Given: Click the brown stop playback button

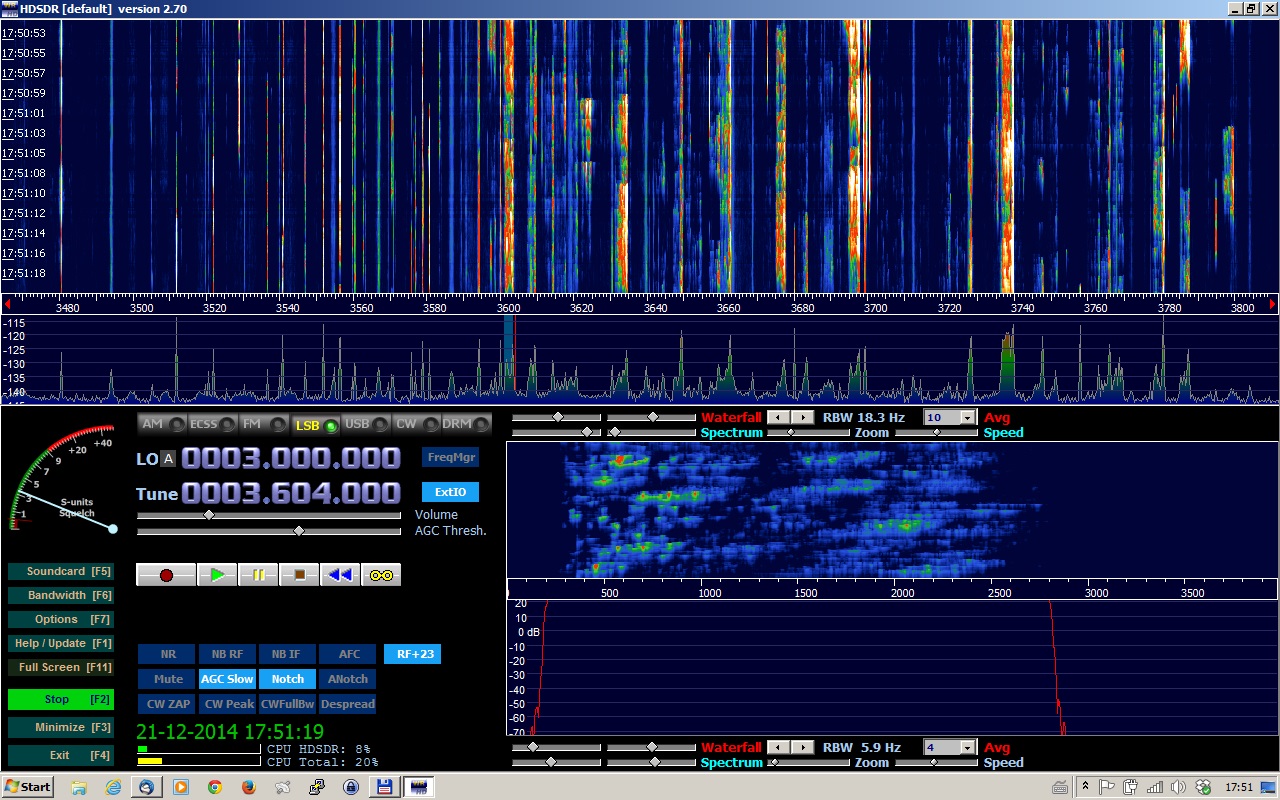Looking at the screenshot, I should pos(299,575).
